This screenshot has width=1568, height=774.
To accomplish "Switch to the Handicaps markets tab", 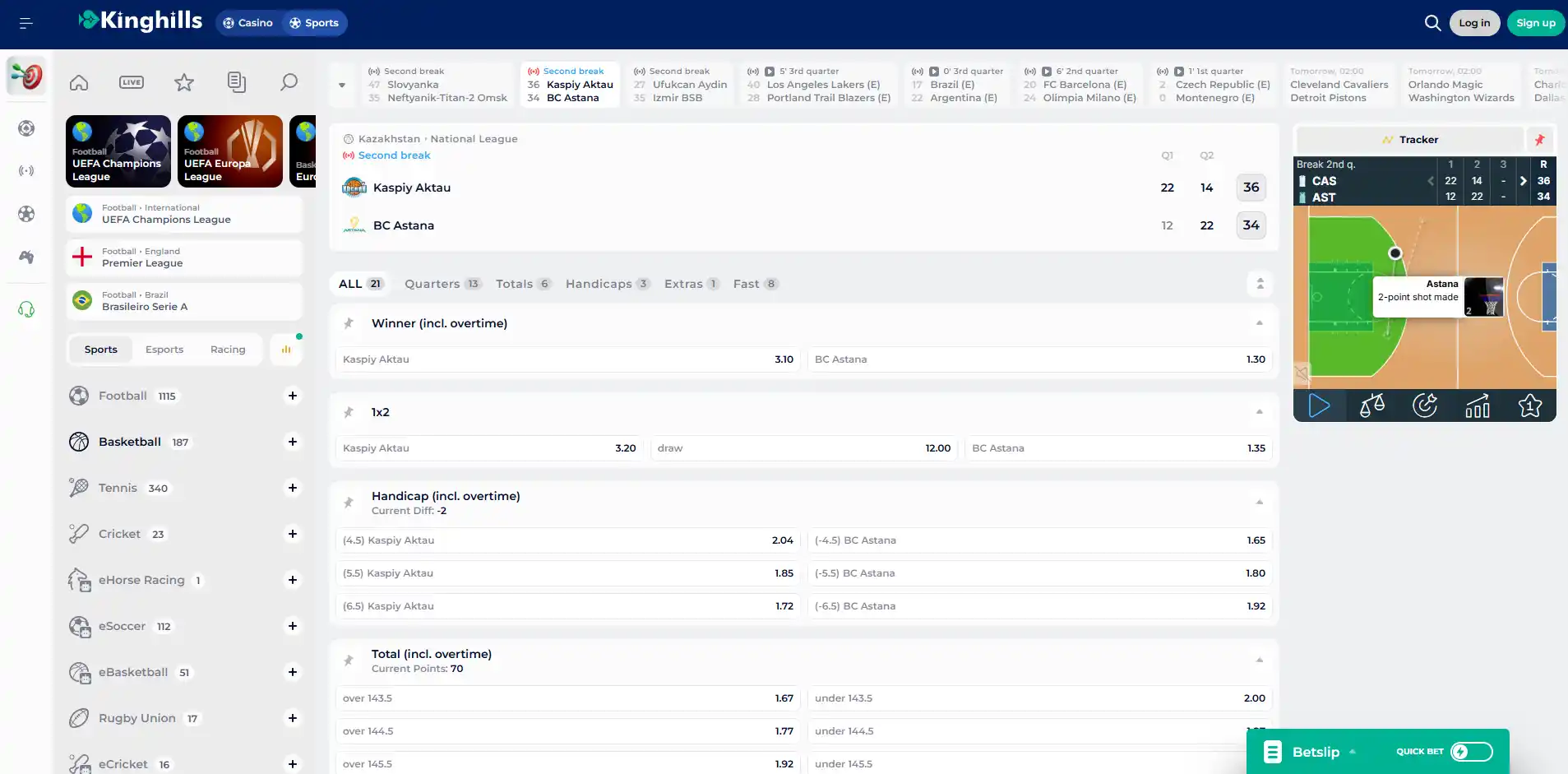I will 608,284.
